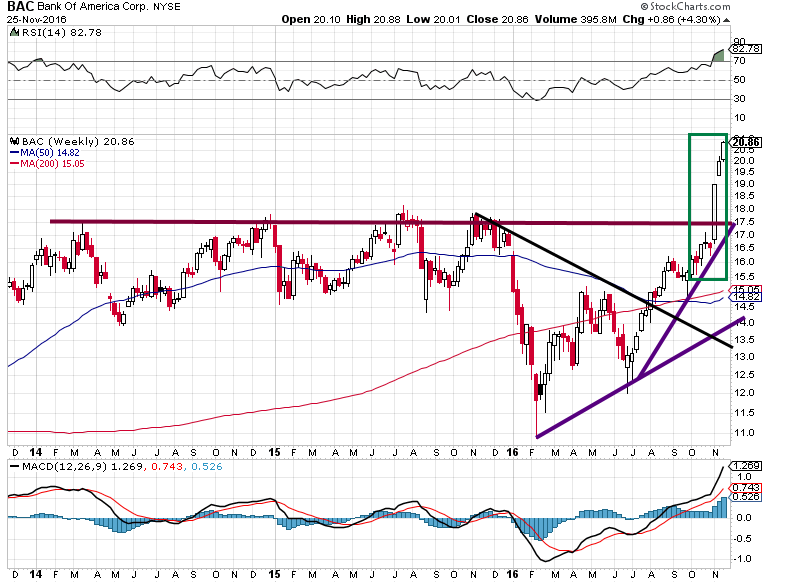Screen dimensions: 797x588
Task: Click the '15' year marker under the price chart
Action: point(274,452)
